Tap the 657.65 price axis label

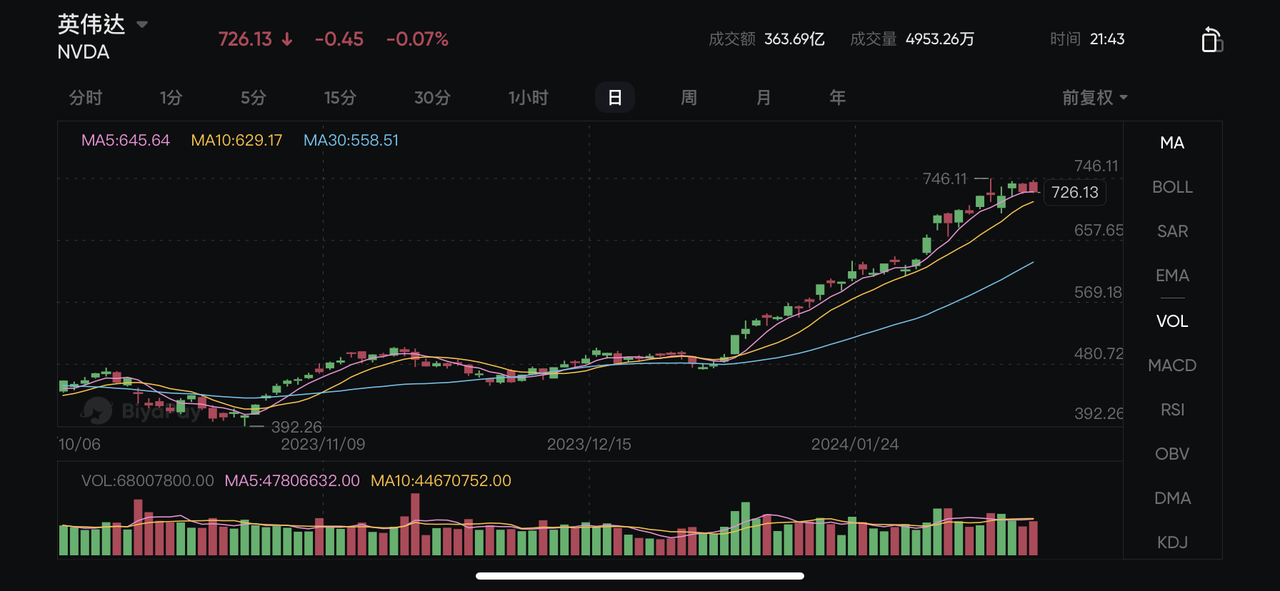[x=1099, y=230]
